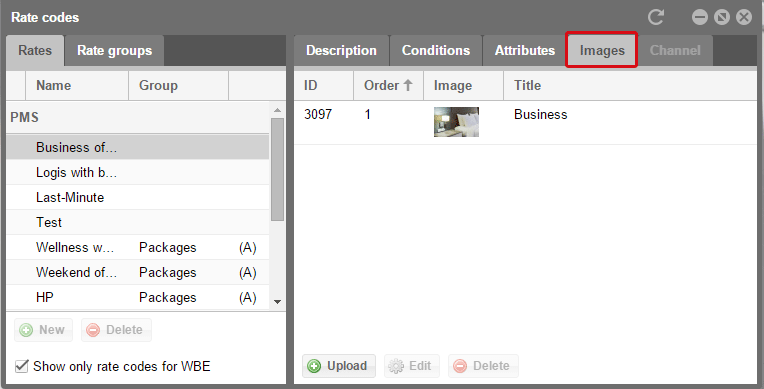Viewport: 764px width, 389px height.
Task: Click the refresh icon in title bar
Action: tap(656, 18)
